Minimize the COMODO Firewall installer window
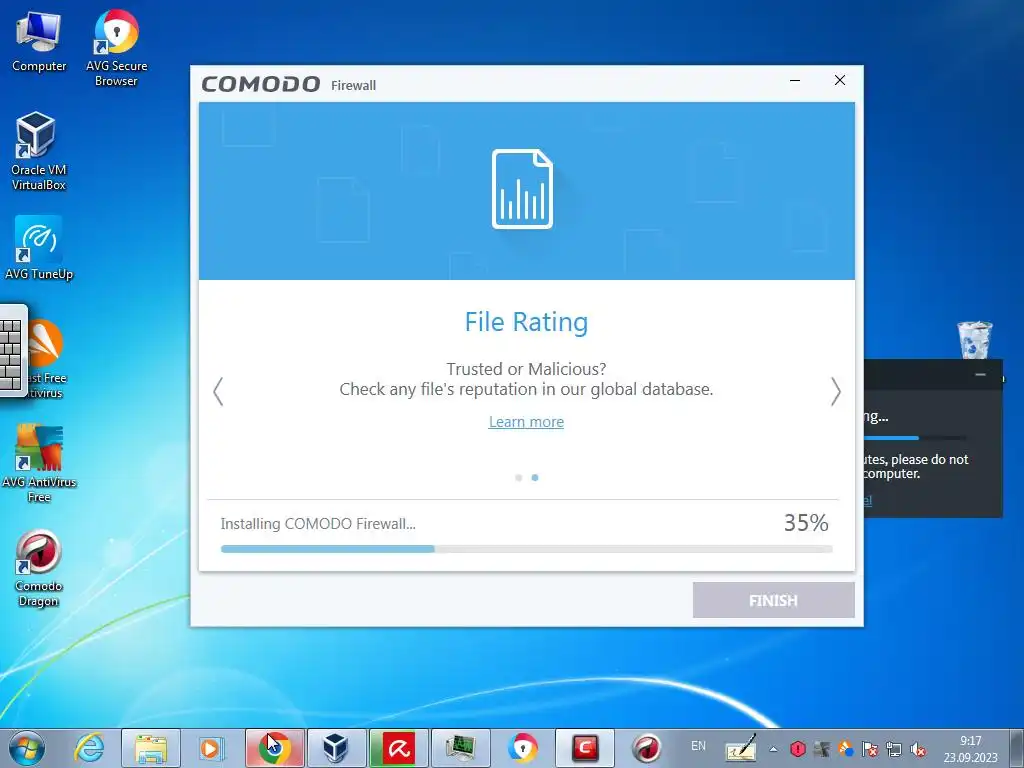This screenshot has width=1024, height=768. [x=795, y=80]
